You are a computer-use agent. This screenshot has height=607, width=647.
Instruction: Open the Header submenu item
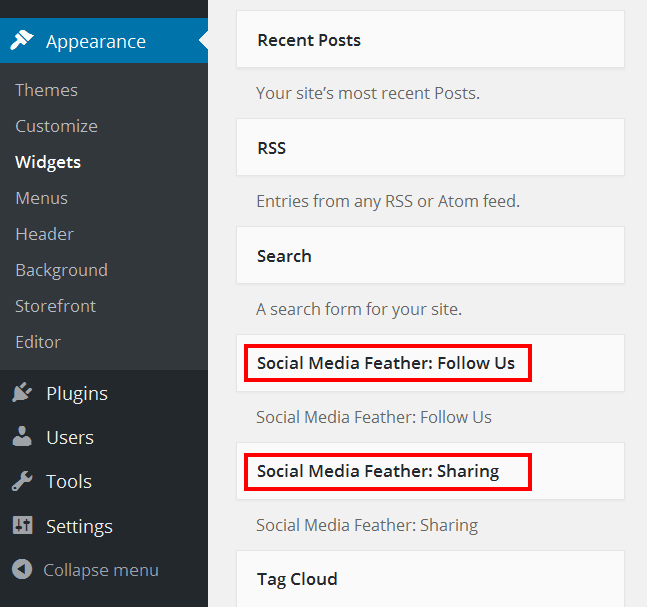point(44,234)
